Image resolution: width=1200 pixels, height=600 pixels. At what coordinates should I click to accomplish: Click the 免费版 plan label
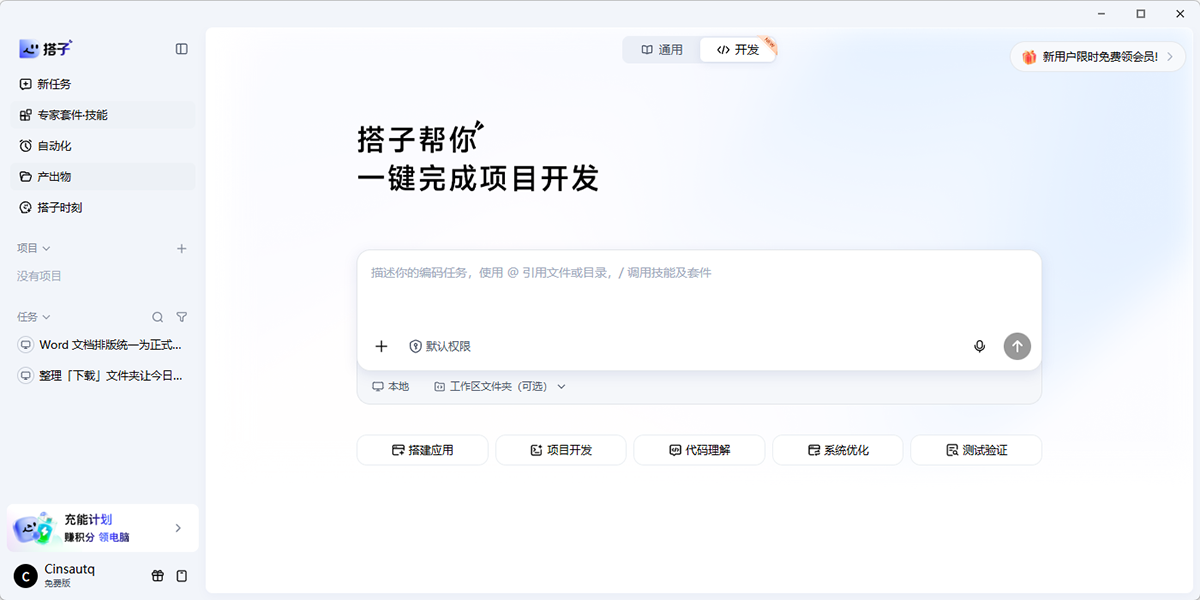[x=57, y=583]
